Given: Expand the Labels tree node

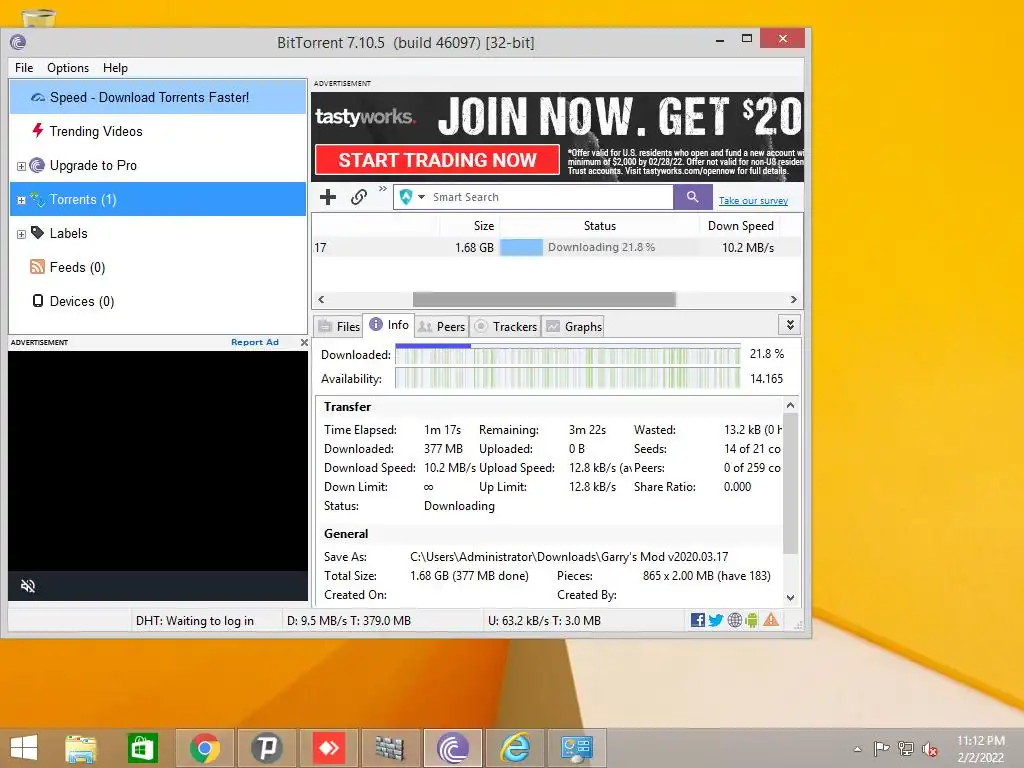Looking at the screenshot, I should click(x=21, y=234).
